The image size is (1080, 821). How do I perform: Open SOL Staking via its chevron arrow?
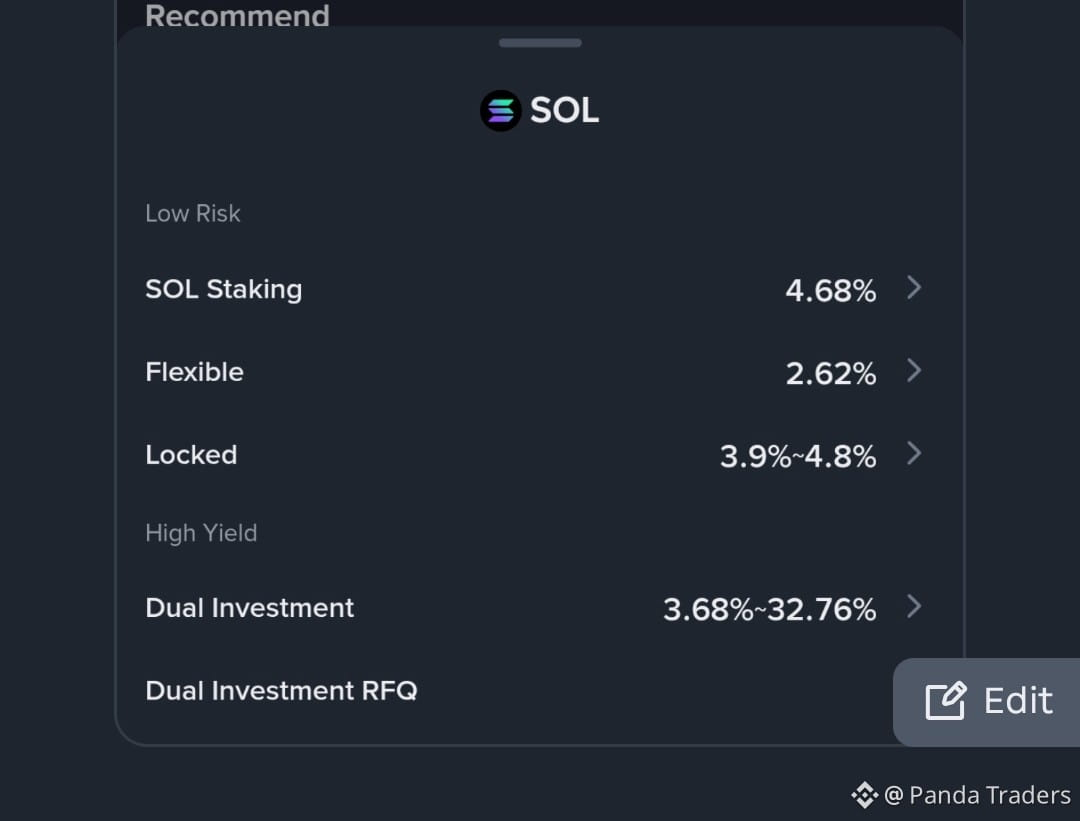(x=914, y=288)
